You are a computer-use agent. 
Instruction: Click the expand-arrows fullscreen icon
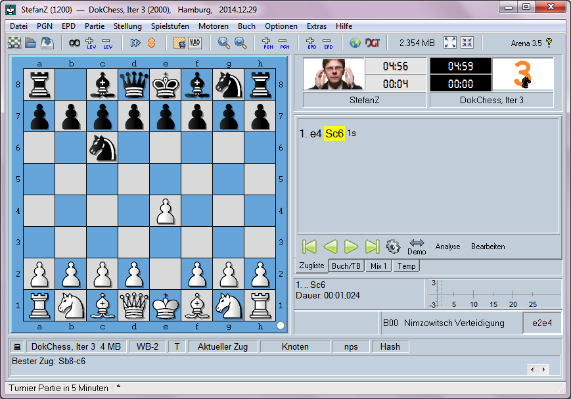point(450,43)
